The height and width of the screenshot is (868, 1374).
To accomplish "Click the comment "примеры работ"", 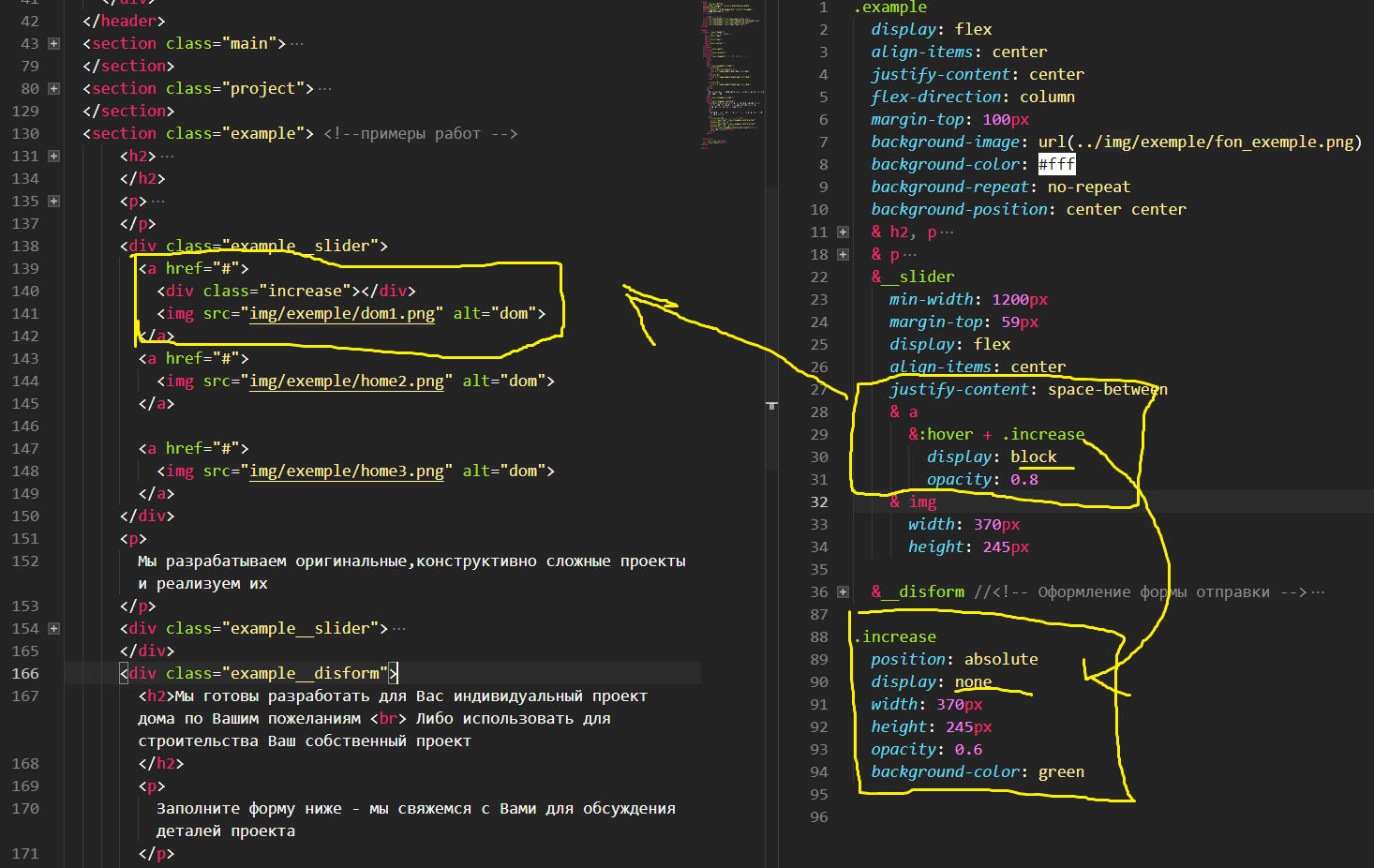I will coord(421,134).
